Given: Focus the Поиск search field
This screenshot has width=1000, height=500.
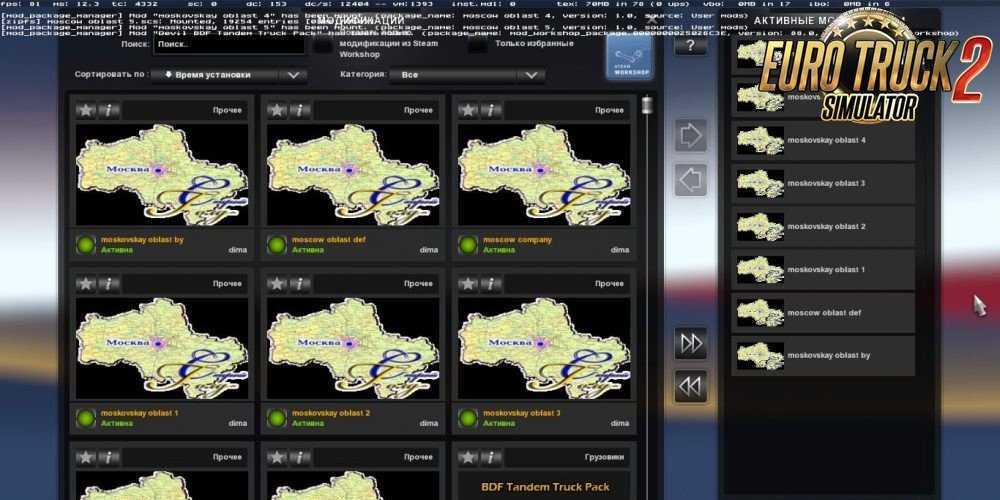Looking at the screenshot, I should coord(229,45).
